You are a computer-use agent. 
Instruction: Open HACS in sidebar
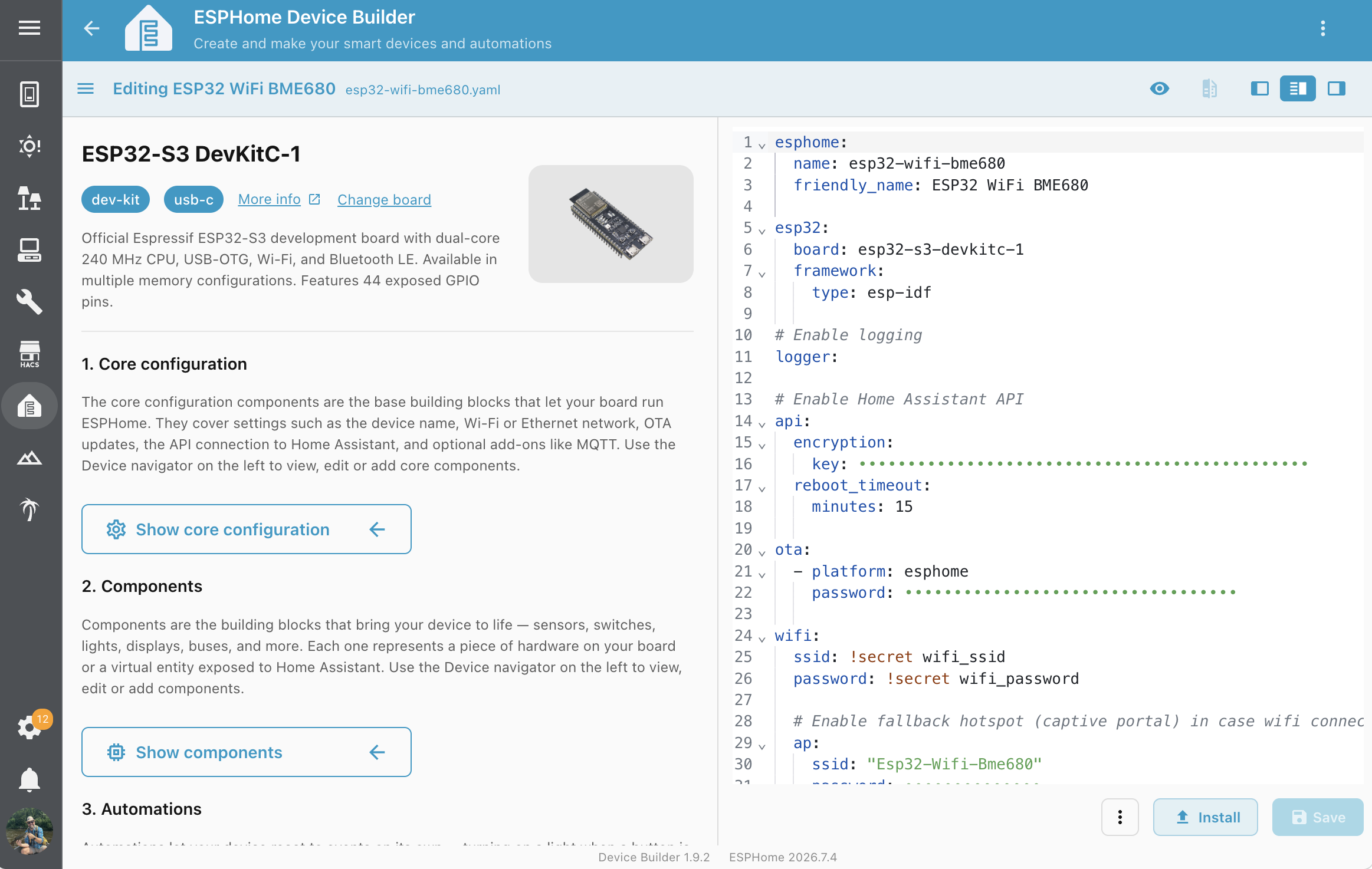click(29, 354)
